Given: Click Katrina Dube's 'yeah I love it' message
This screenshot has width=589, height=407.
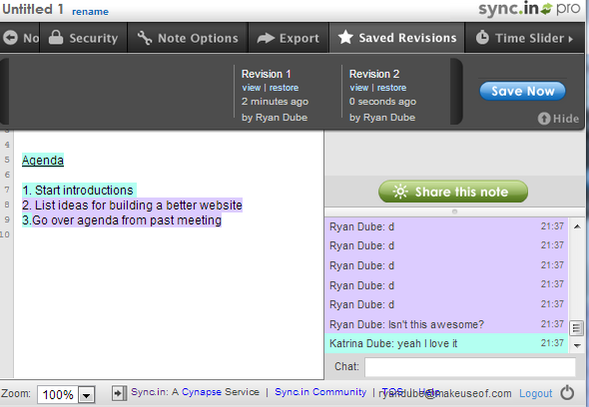Looking at the screenshot, I should pyautogui.click(x=446, y=343).
